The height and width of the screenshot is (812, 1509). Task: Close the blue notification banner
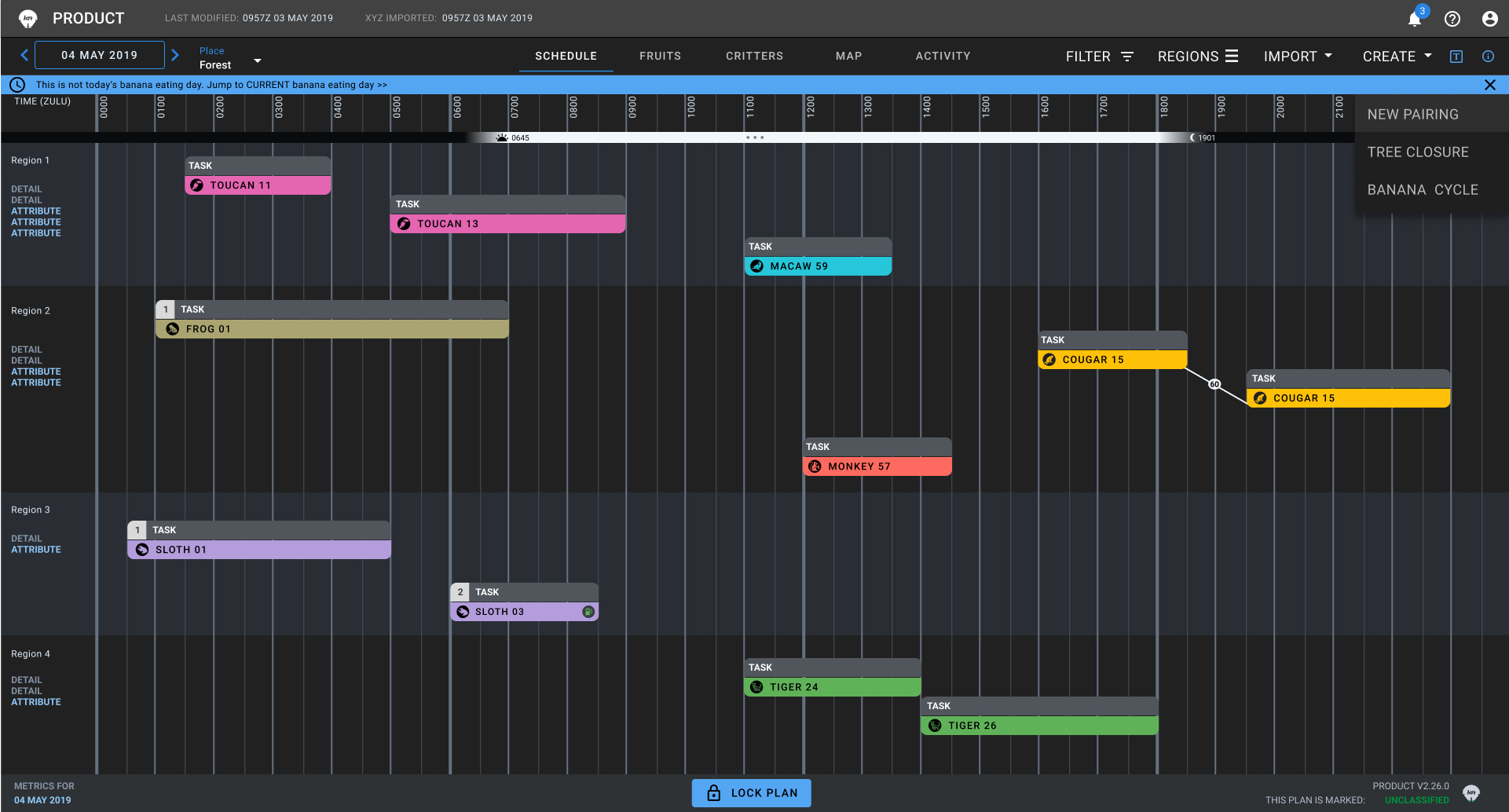[x=1489, y=85]
